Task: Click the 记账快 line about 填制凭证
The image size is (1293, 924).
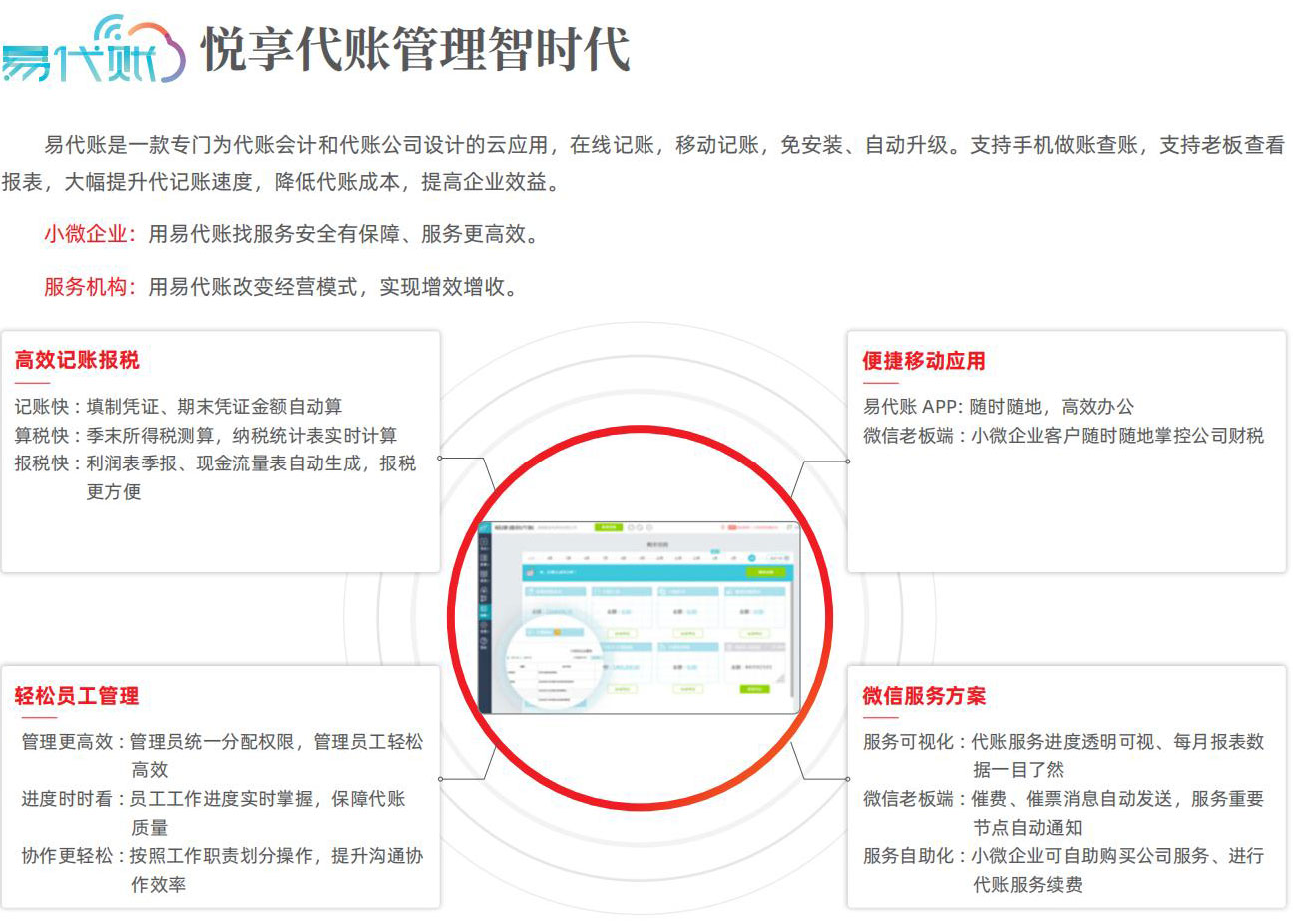Action: click(178, 407)
